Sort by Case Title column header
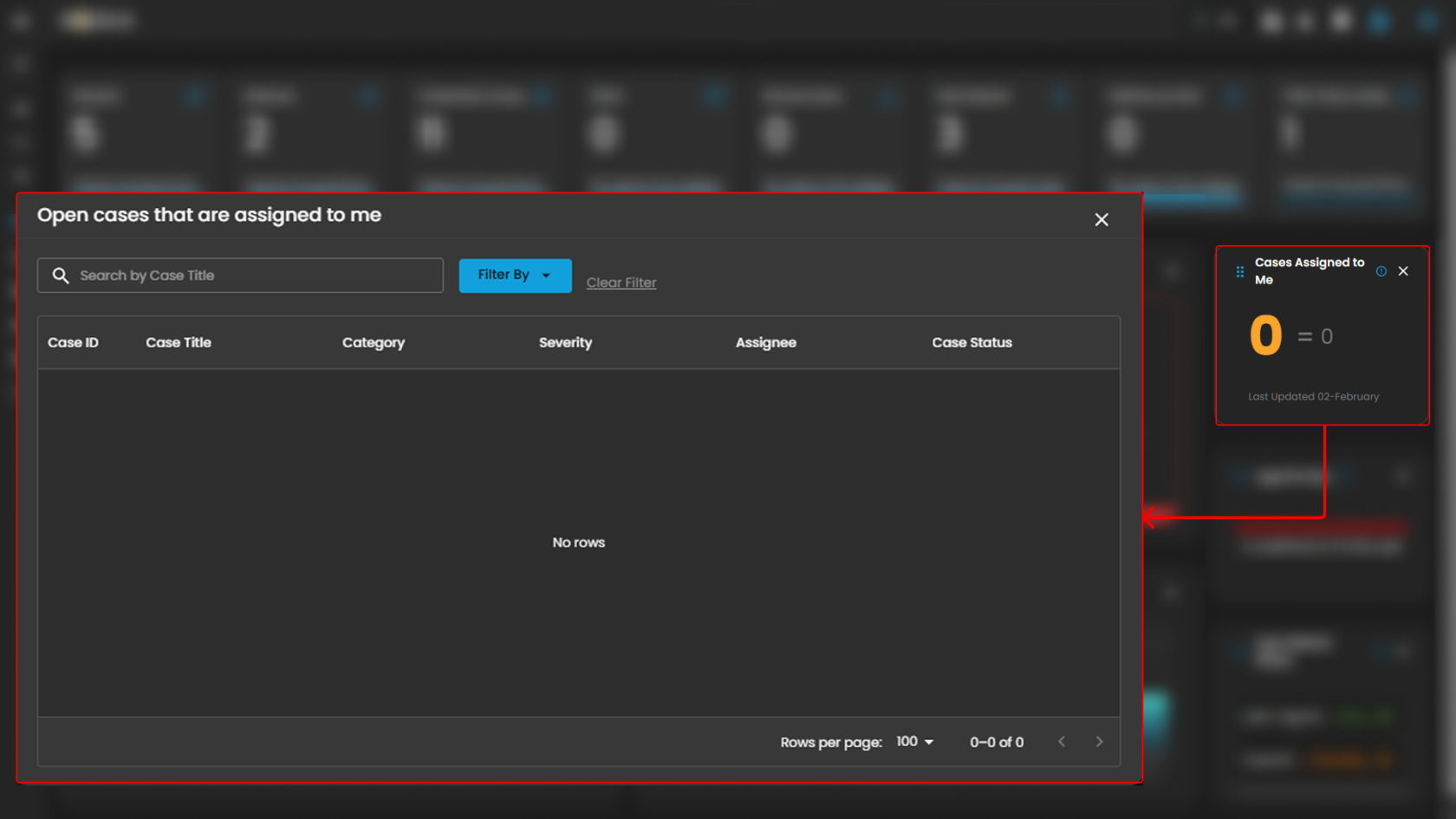 pos(179,342)
